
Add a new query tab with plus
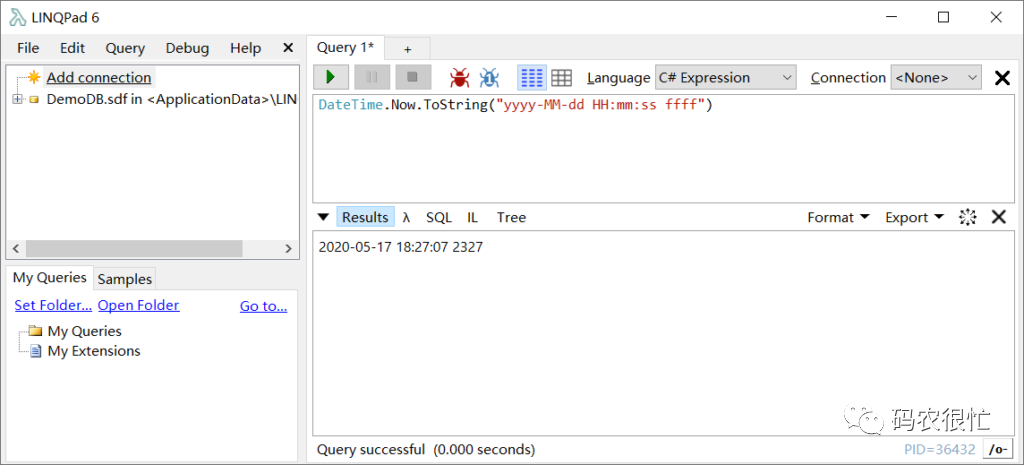pos(408,49)
